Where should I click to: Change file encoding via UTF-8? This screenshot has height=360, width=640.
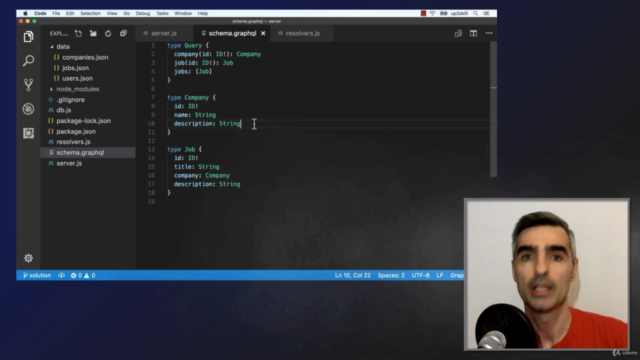(x=420, y=276)
